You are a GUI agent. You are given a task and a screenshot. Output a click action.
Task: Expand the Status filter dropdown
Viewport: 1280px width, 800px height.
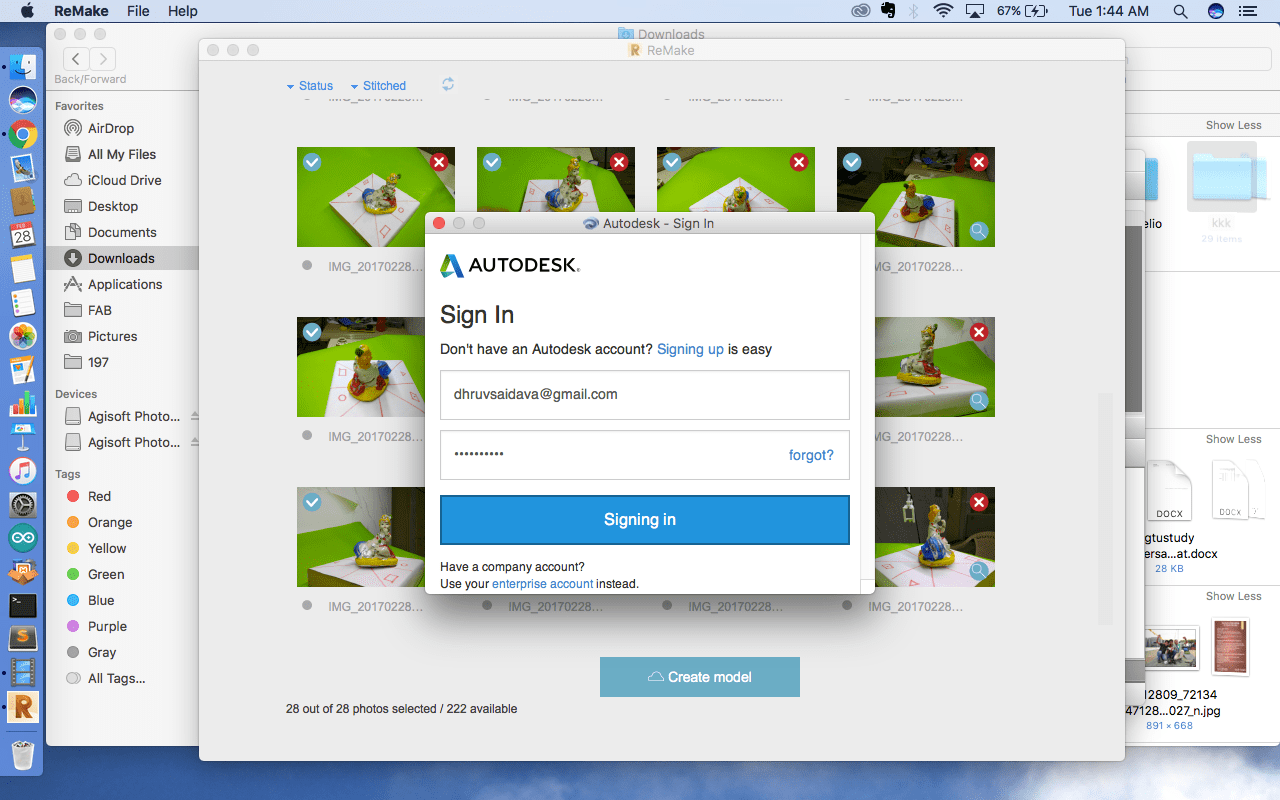tap(310, 86)
